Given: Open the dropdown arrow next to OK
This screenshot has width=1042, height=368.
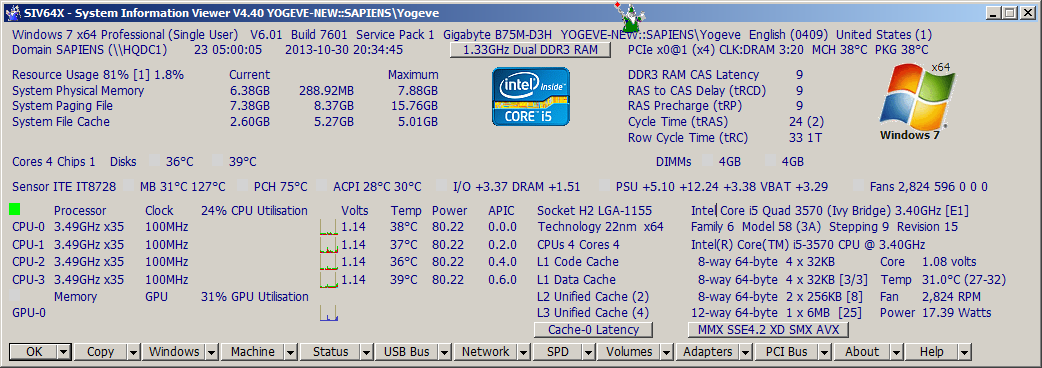Looking at the screenshot, I should pyautogui.click(x=64, y=352).
